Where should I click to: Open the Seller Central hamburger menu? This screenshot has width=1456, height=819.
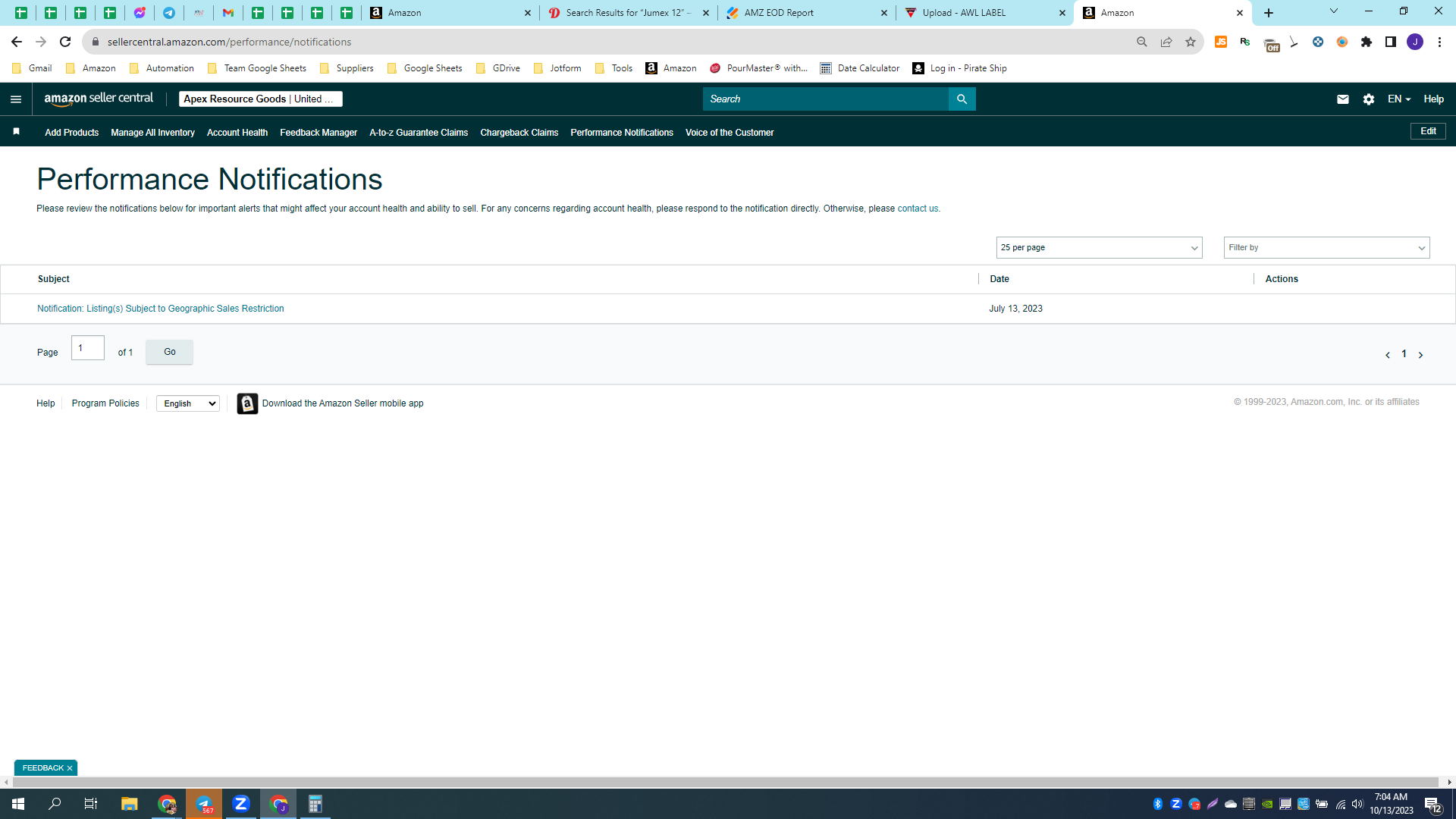tap(16, 99)
